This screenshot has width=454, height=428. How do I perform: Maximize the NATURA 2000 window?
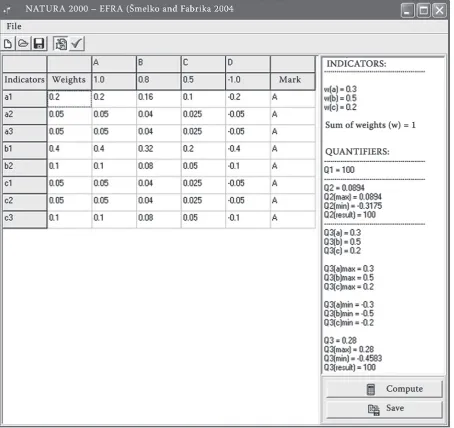point(424,10)
